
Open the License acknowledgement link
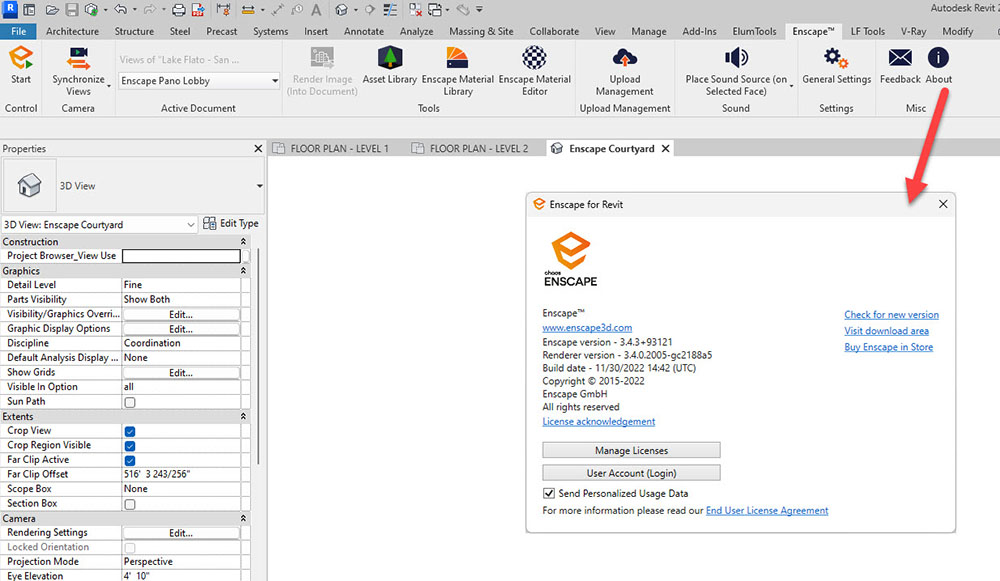click(598, 422)
